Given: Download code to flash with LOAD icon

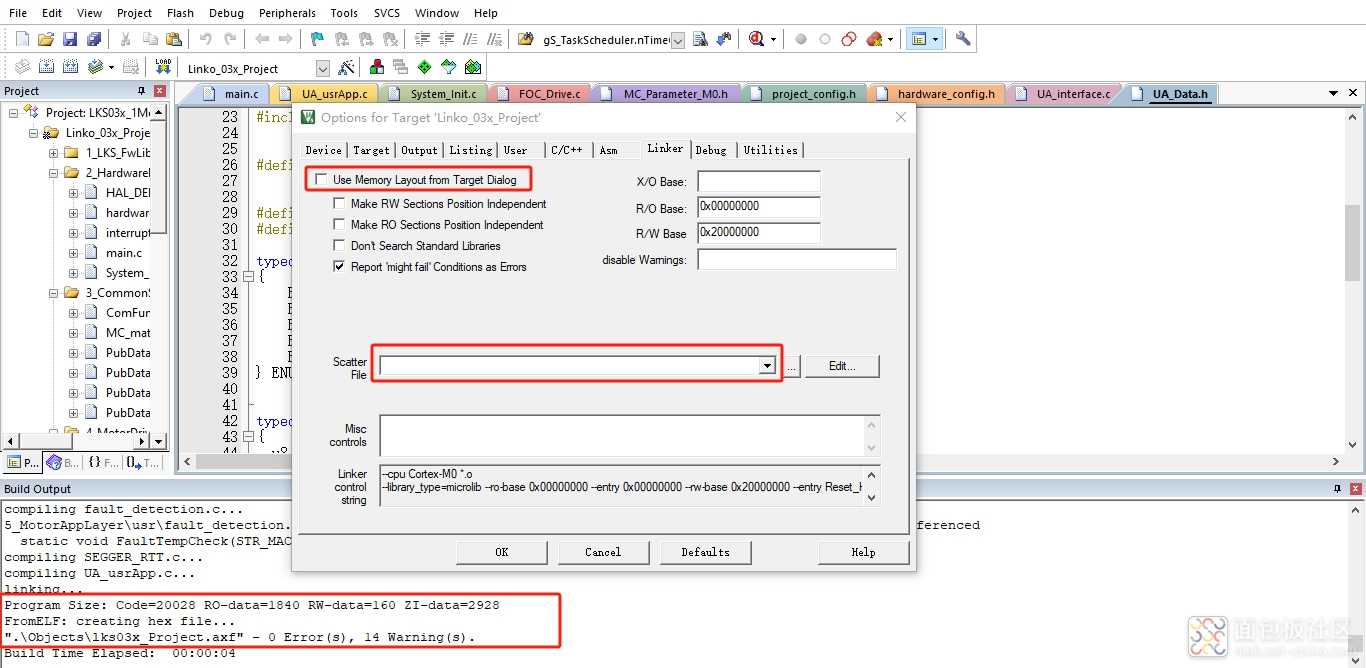Looking at the screenshot, I should point(162,67).
